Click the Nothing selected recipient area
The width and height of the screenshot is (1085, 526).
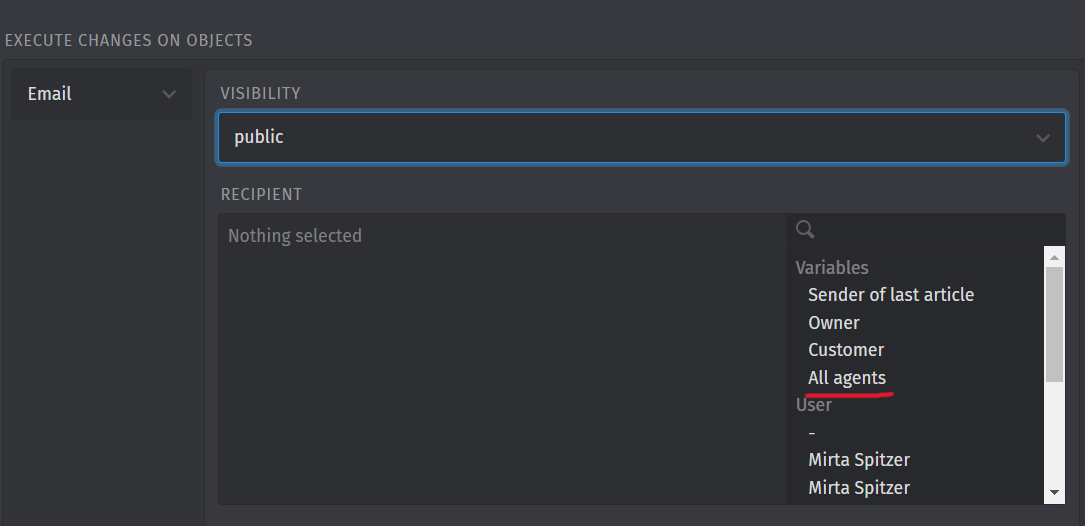pos(502,359)
